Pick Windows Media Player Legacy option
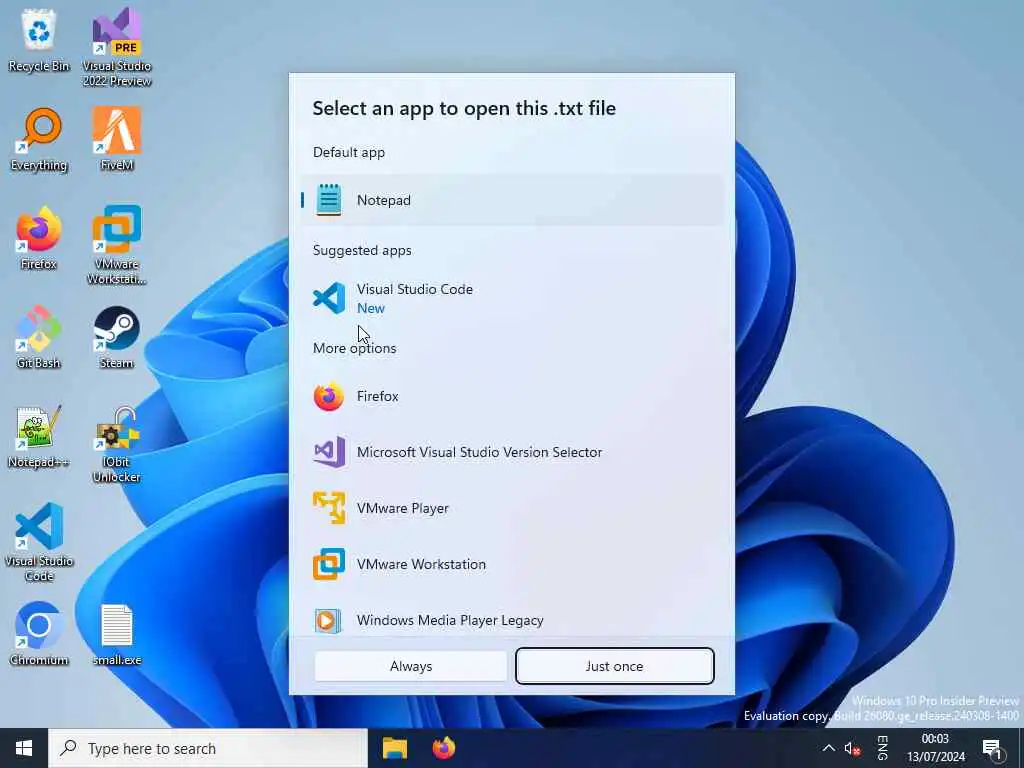This screenshot has height=768, width=1024. tap(512, 620)
